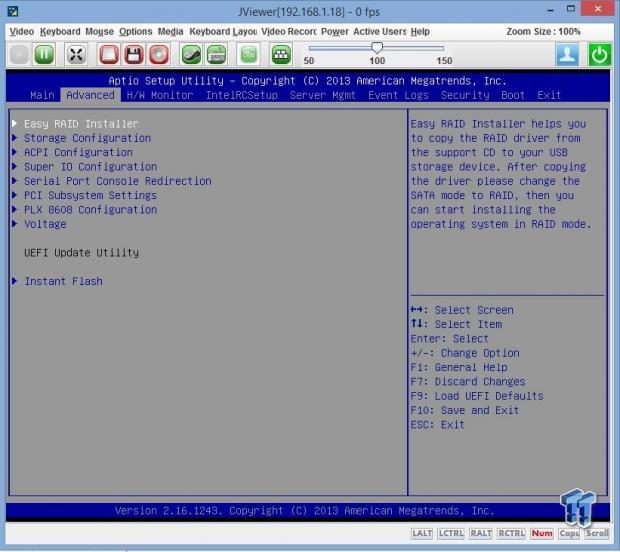
Task: Open the Keyboard Layout menu
Action: tap(223, 31)
